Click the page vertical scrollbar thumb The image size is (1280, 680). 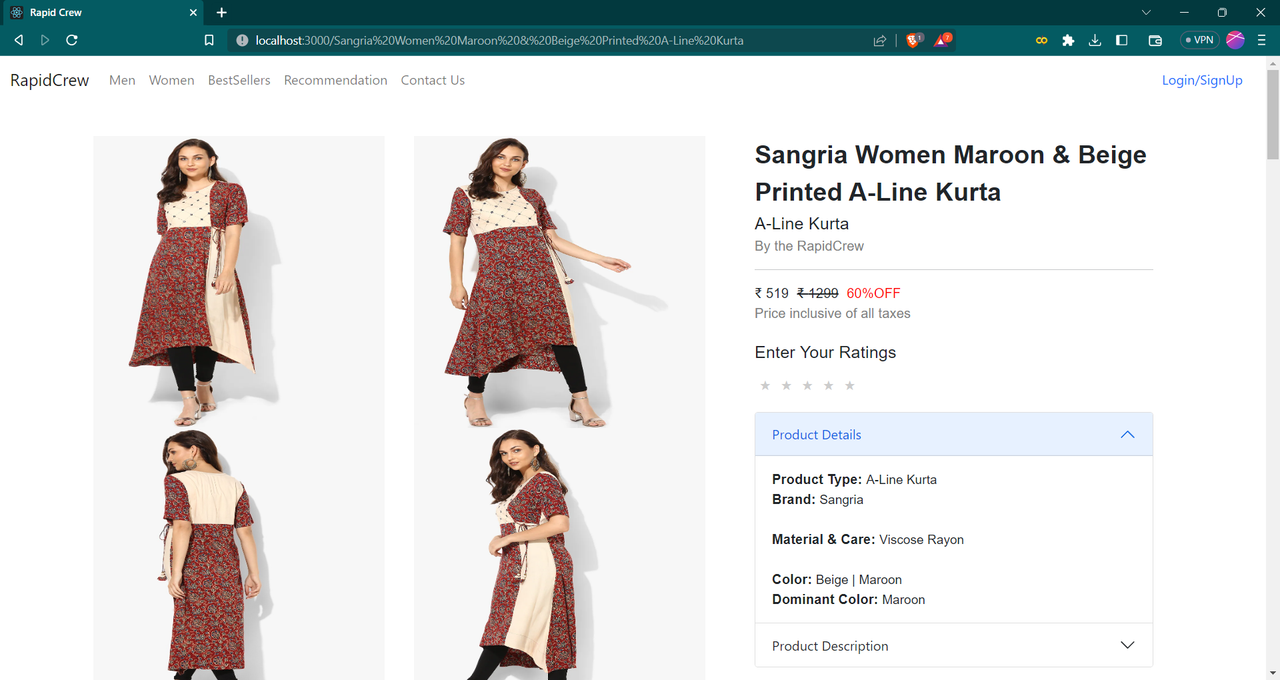(1272, 114)
